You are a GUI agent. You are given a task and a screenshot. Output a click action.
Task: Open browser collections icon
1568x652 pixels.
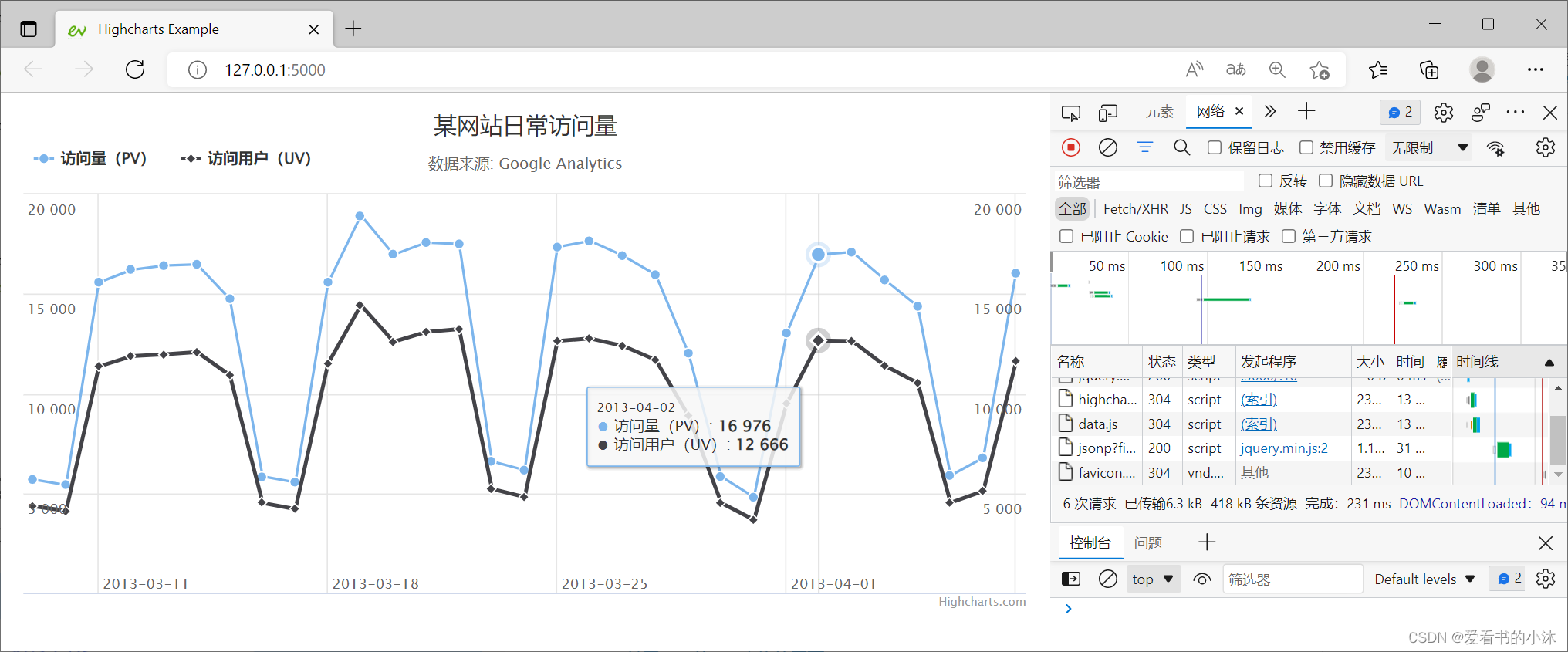pos(1429,70)
